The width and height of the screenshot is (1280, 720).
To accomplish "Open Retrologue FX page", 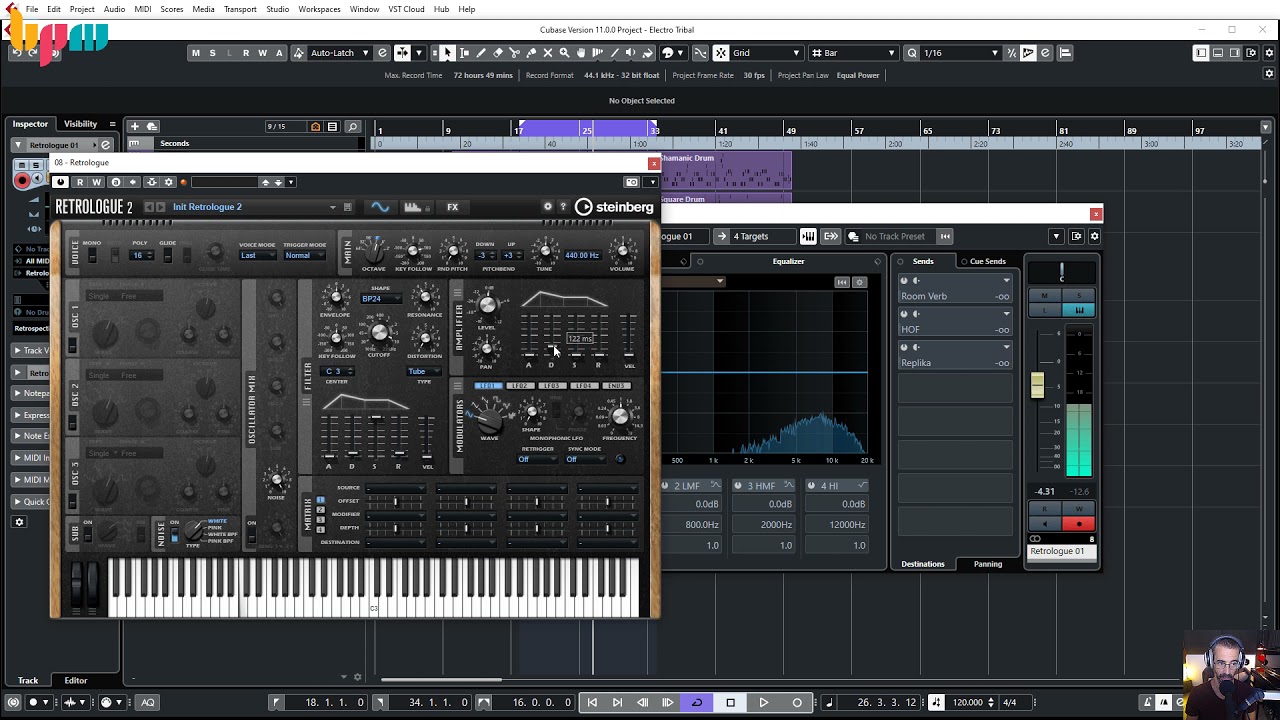I will 452,207.
